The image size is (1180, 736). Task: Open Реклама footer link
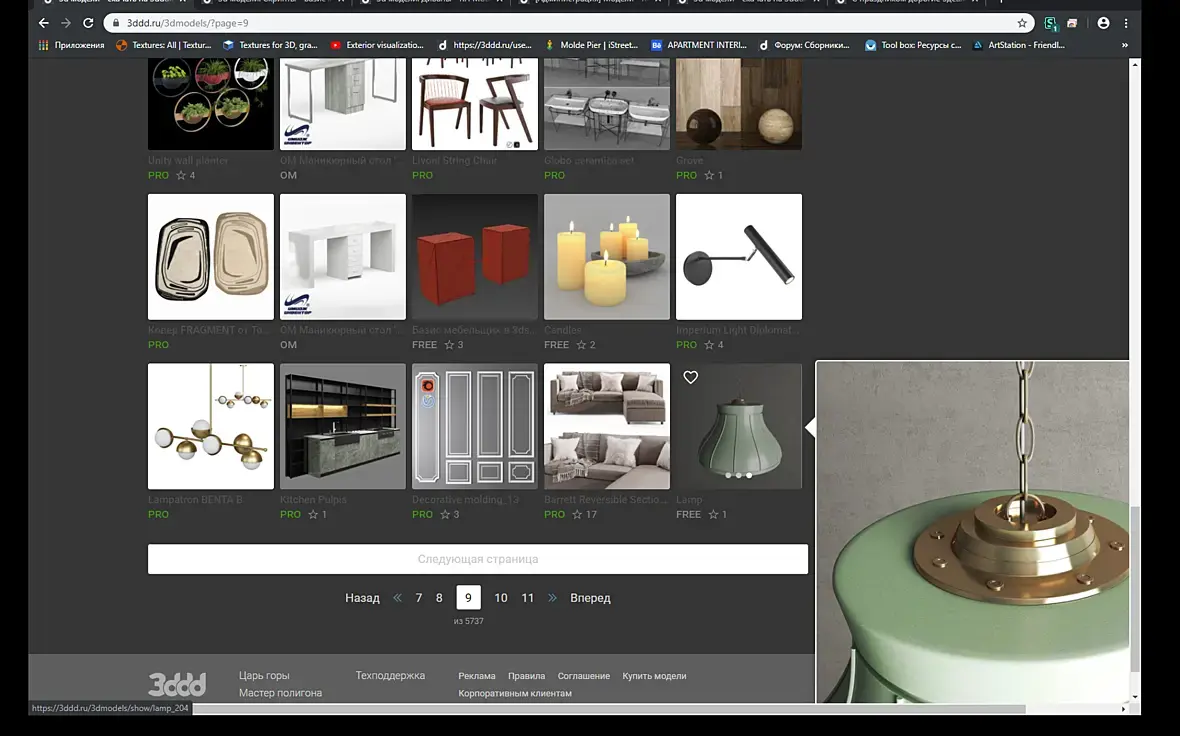(476, 676)
